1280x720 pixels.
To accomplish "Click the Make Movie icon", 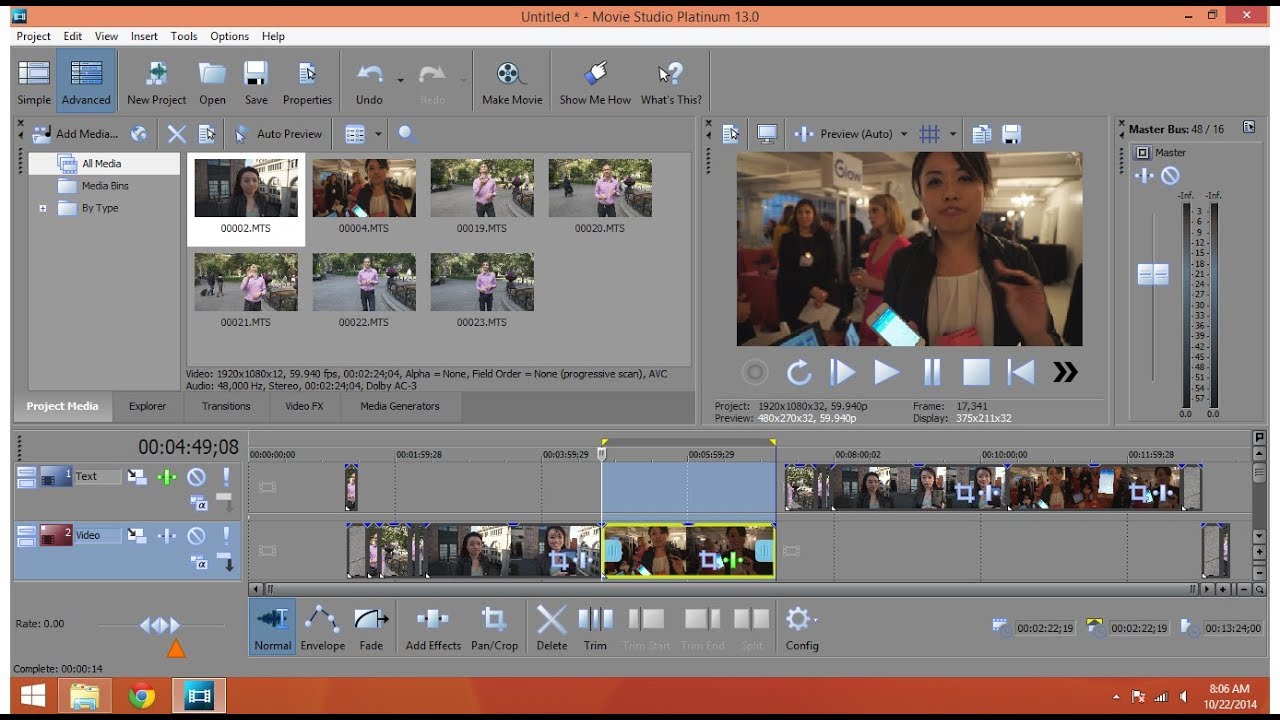I will (511, 82).
